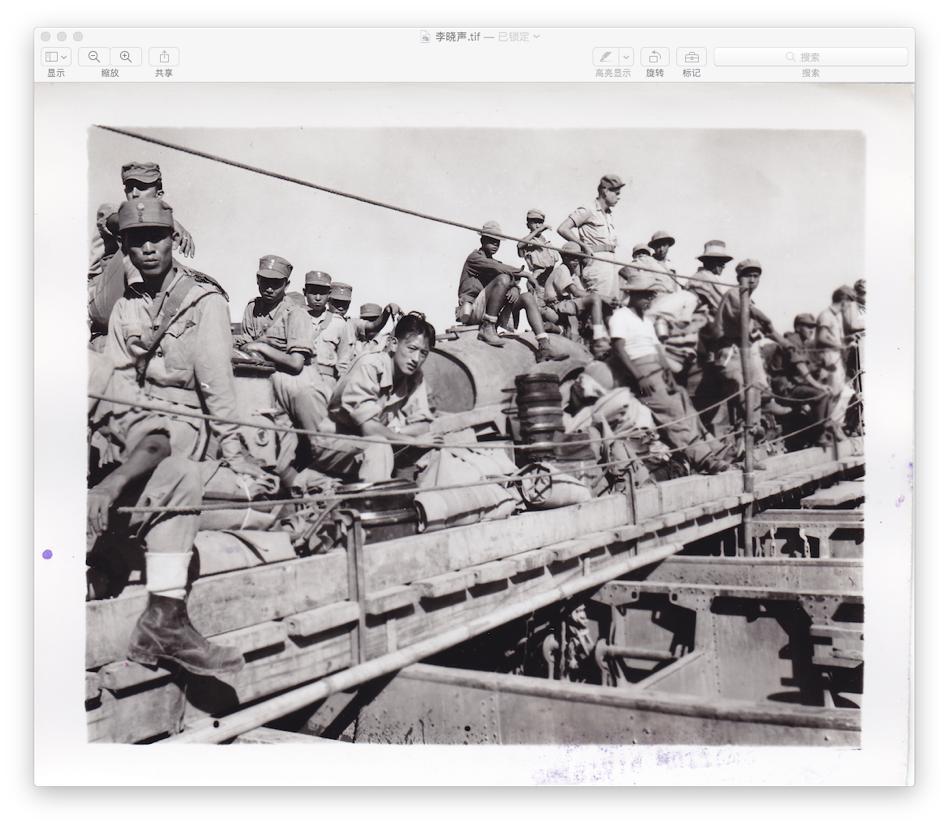This screenshot has width=949, height=827.
Task: Rotate the image with the rotate button
Action: (655, 57)
